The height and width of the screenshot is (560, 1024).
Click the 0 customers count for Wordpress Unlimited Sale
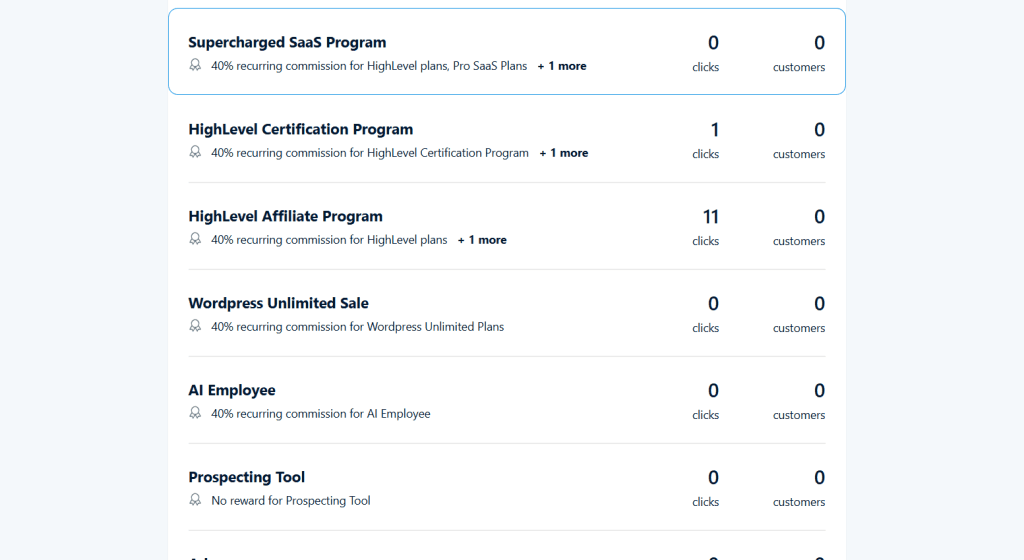819,303
